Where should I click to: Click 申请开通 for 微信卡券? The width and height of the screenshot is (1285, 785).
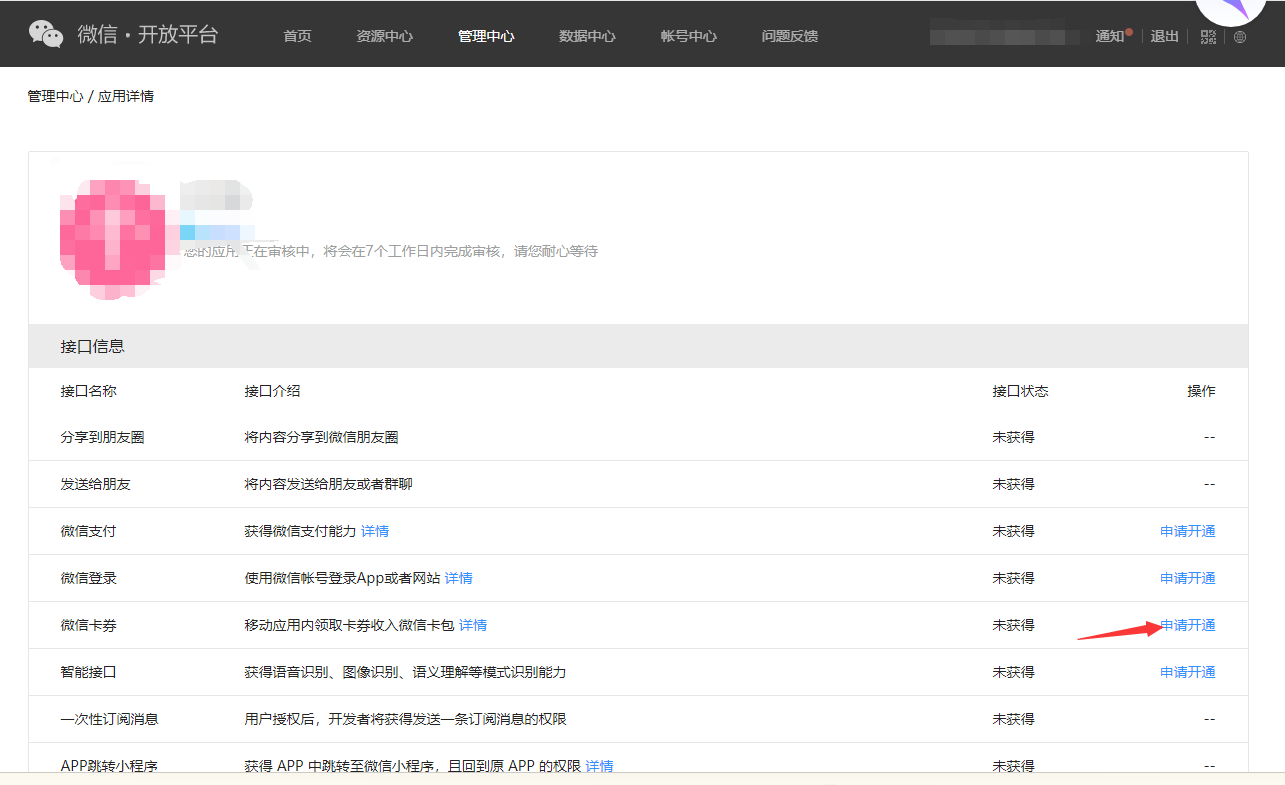(1188, 625)
